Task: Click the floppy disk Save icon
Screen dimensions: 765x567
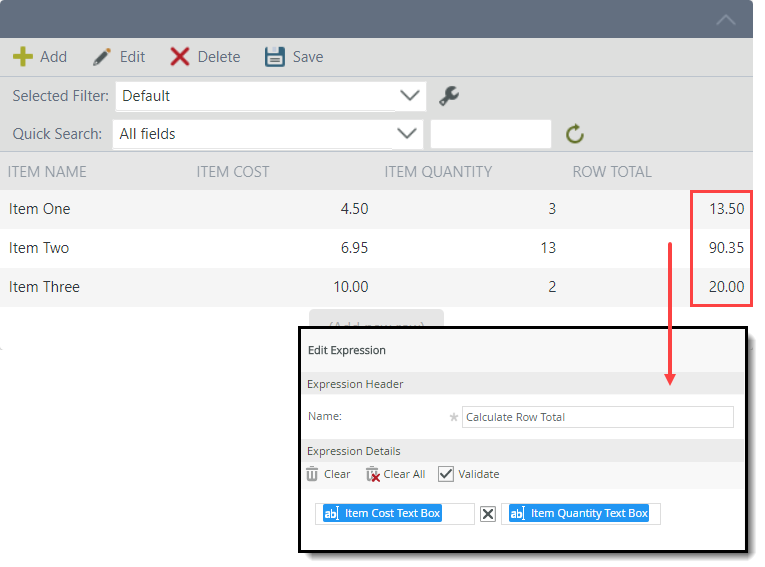Action: coord(275,57)
